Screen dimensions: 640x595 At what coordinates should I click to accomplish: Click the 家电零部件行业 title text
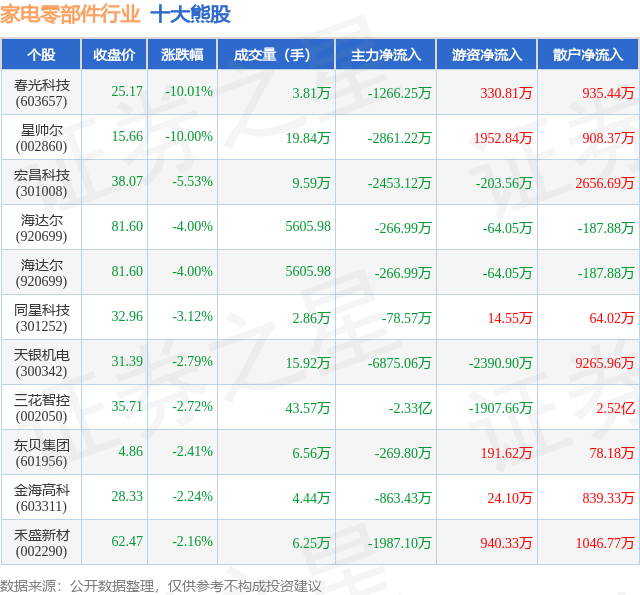(x=70, y=14)
